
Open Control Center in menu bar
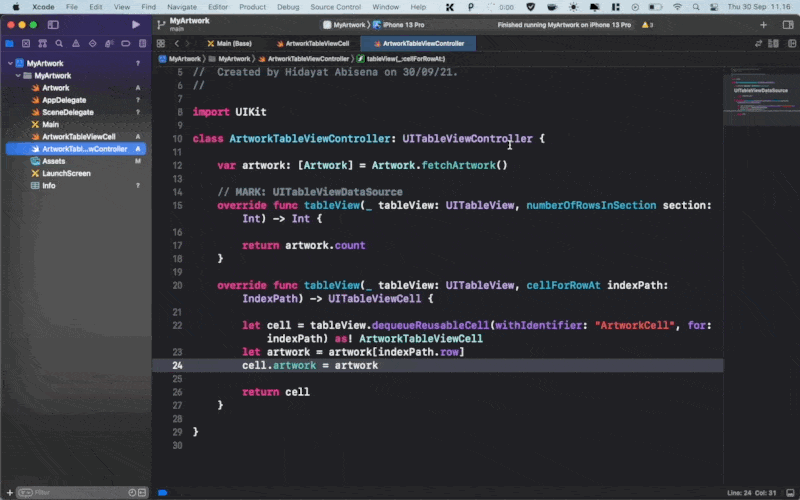(x=714, y=7)
